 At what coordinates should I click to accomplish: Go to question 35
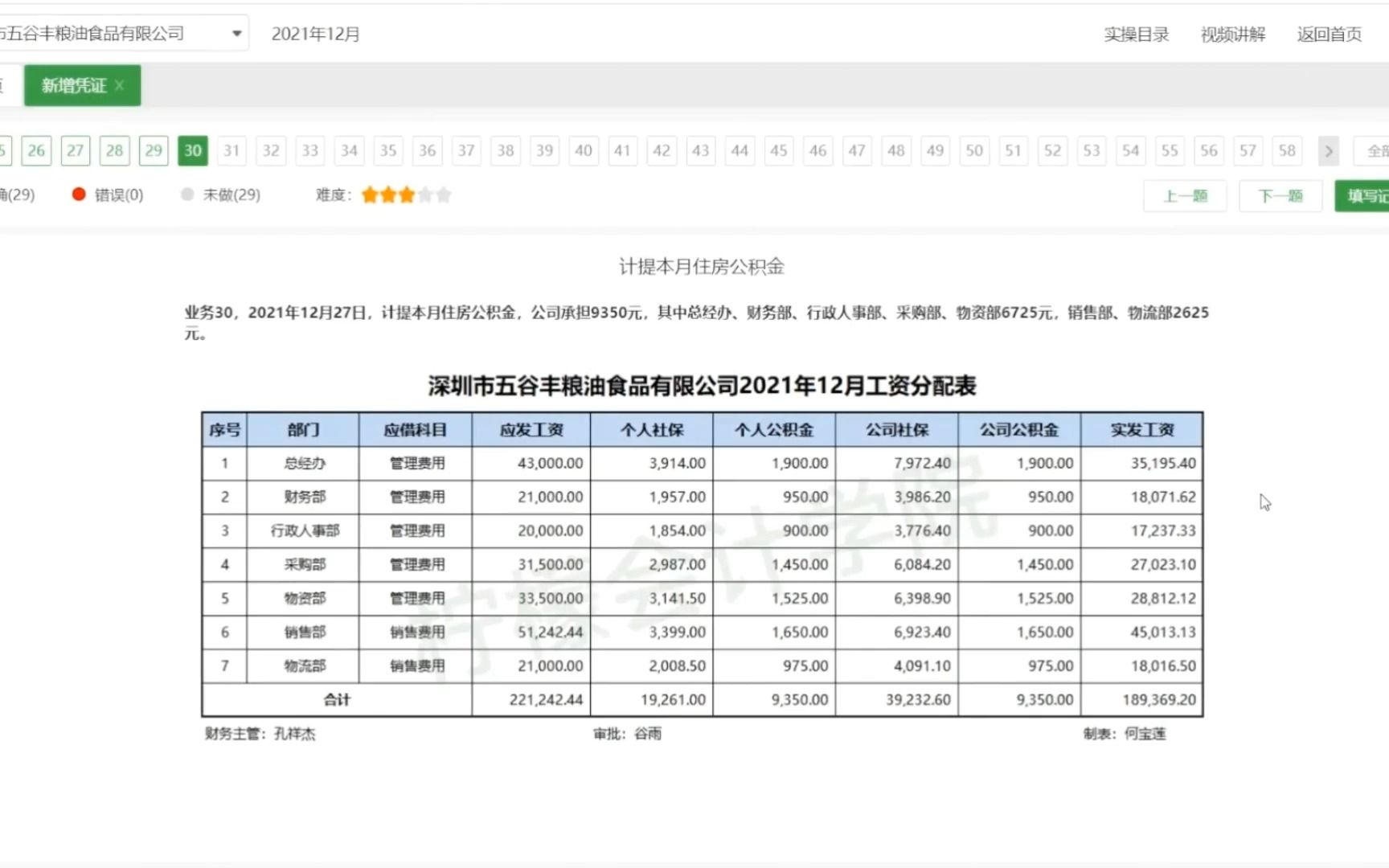tap(388, 150)
